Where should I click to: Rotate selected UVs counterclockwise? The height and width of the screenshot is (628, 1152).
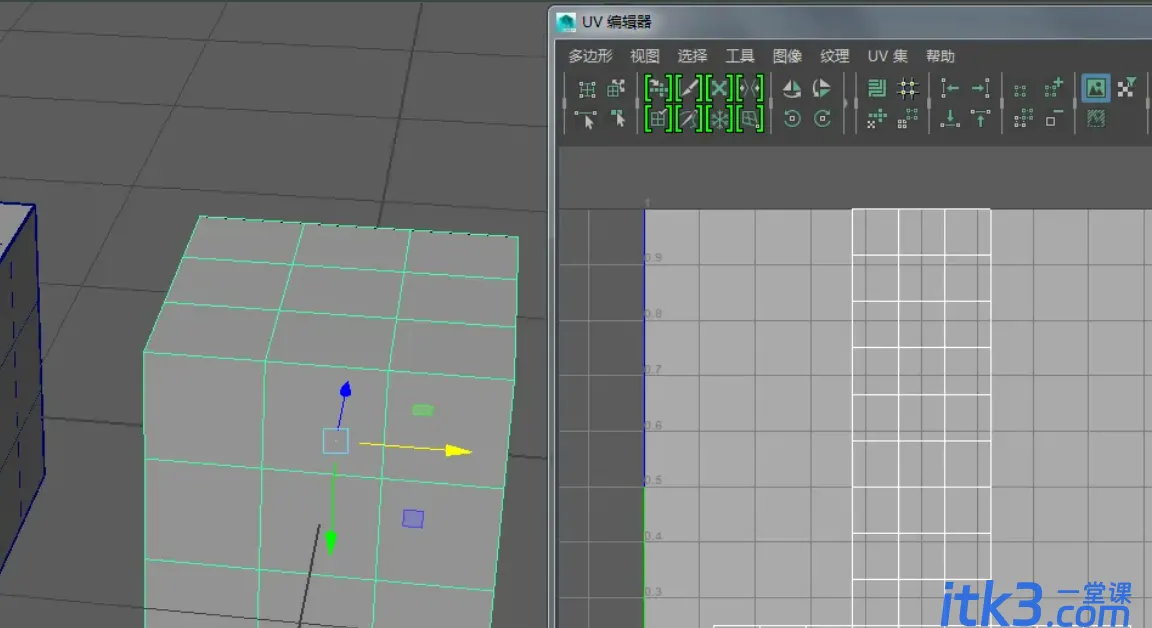point(792,119)
